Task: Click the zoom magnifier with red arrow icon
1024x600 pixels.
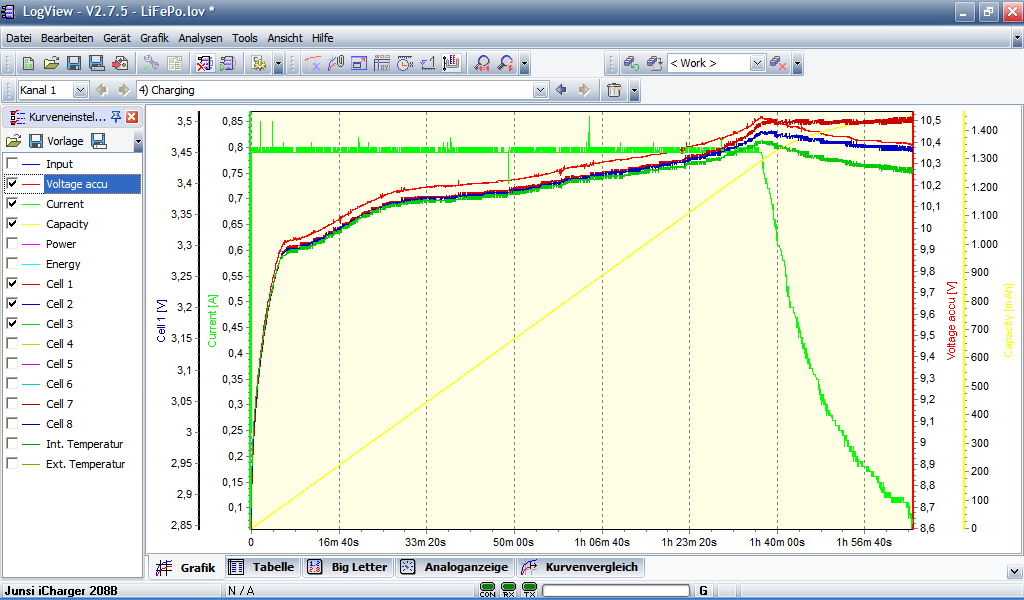Action: coord(505,63)
